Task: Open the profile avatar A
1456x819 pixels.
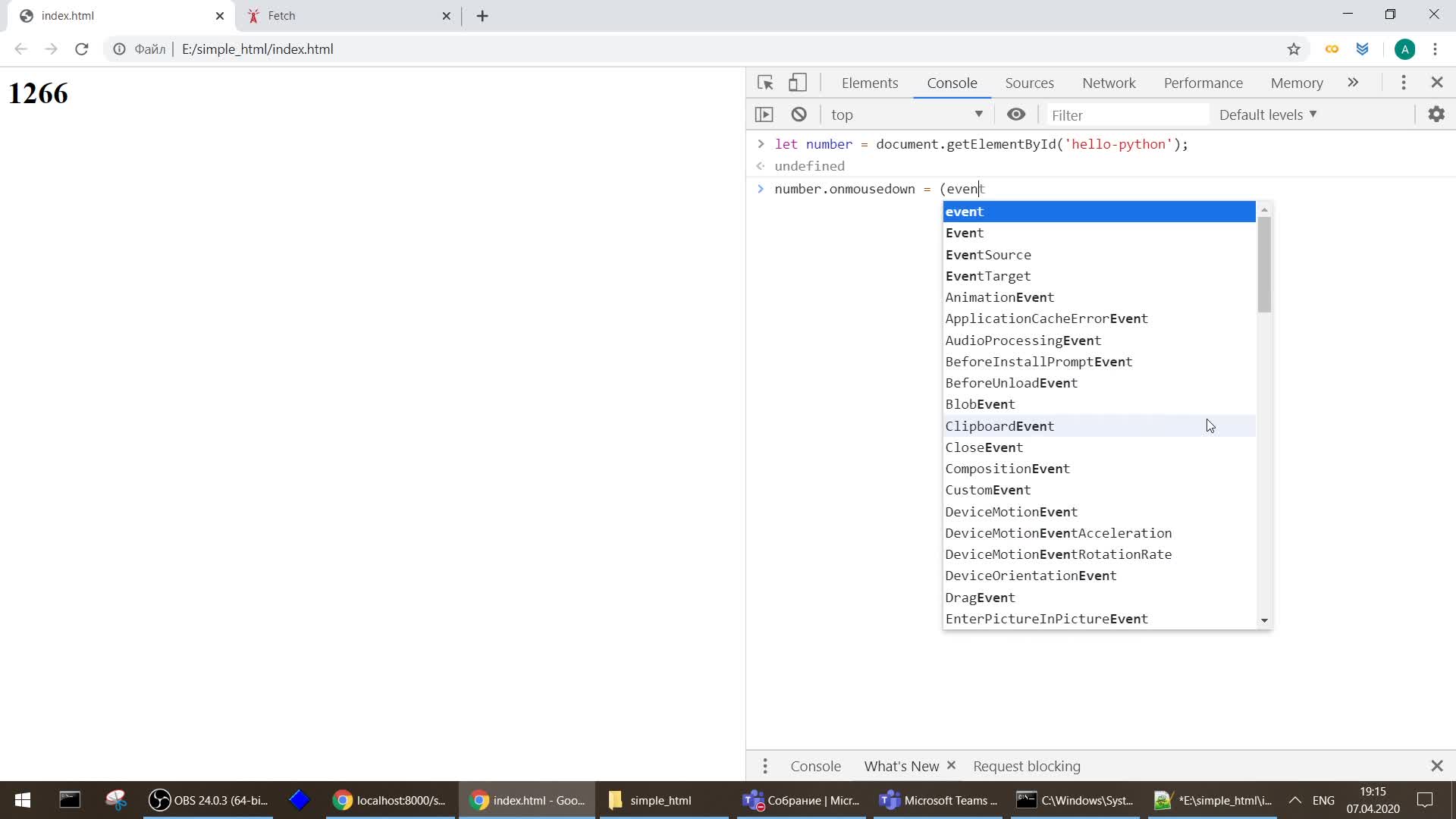Action: (1404, 49)
